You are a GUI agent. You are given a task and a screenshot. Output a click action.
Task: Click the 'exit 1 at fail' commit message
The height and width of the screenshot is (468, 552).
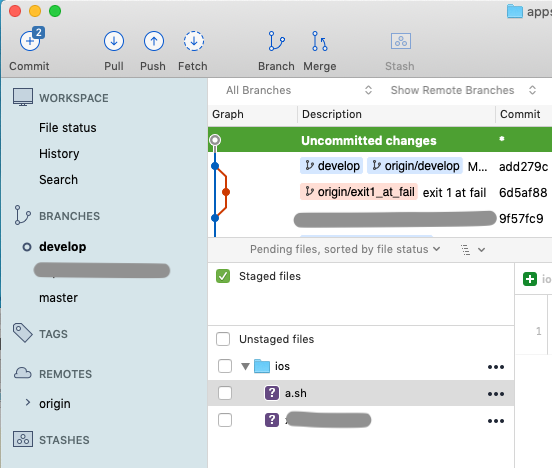[x=454, y=193]
